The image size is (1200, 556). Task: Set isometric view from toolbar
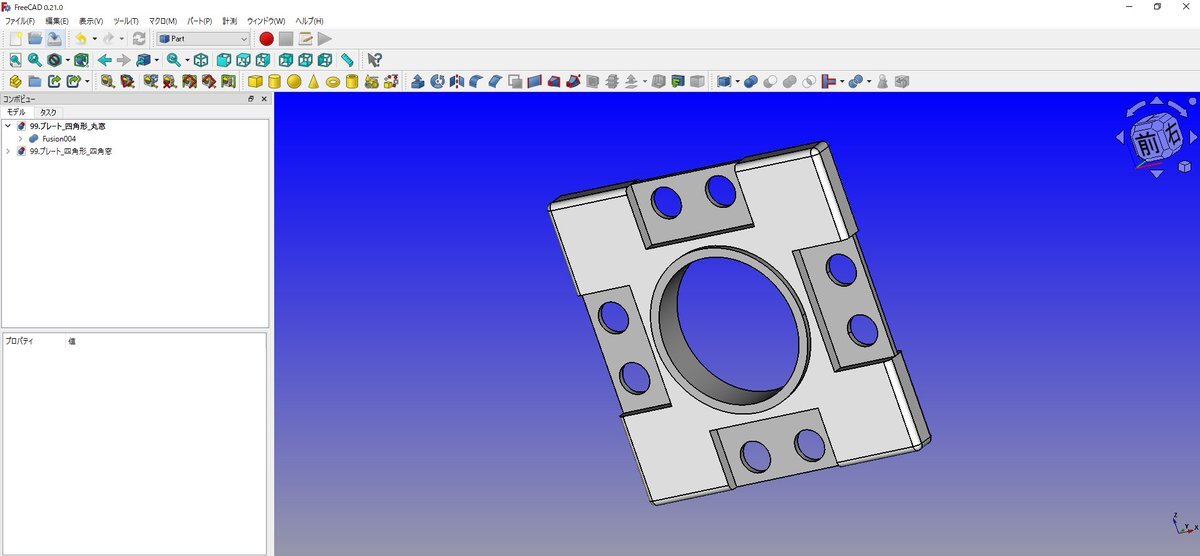[x=201, y=60]
